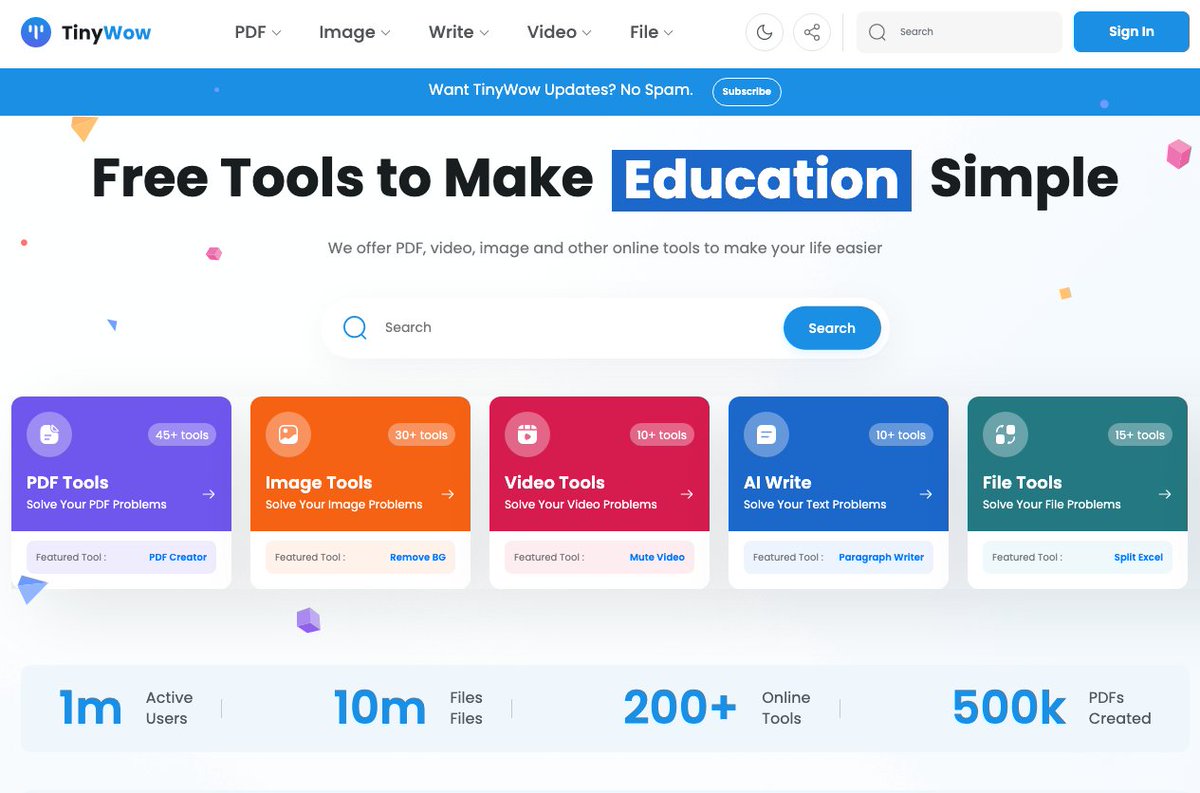Click the Subscribe button in banner

[x=747, y=91]
